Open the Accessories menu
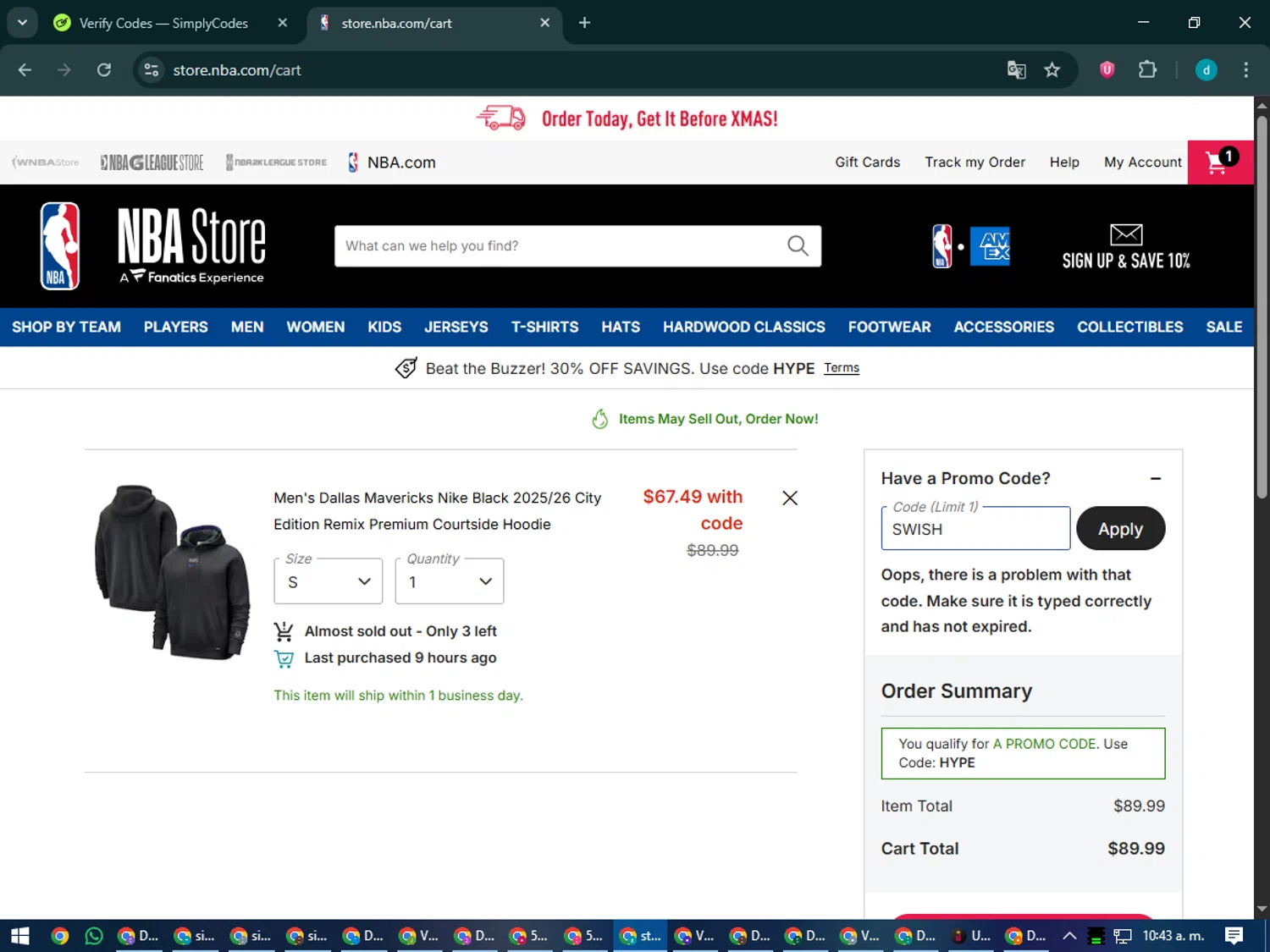Image resolution: width=1270 pixels, height=952 pixels. (x=1003, y=327)
